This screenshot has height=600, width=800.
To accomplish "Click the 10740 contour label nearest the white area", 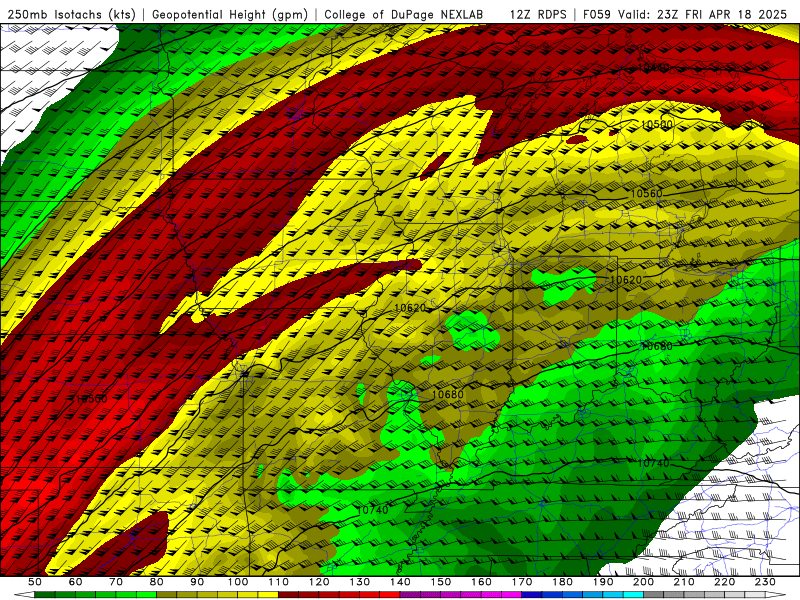I will coord(654,463).
